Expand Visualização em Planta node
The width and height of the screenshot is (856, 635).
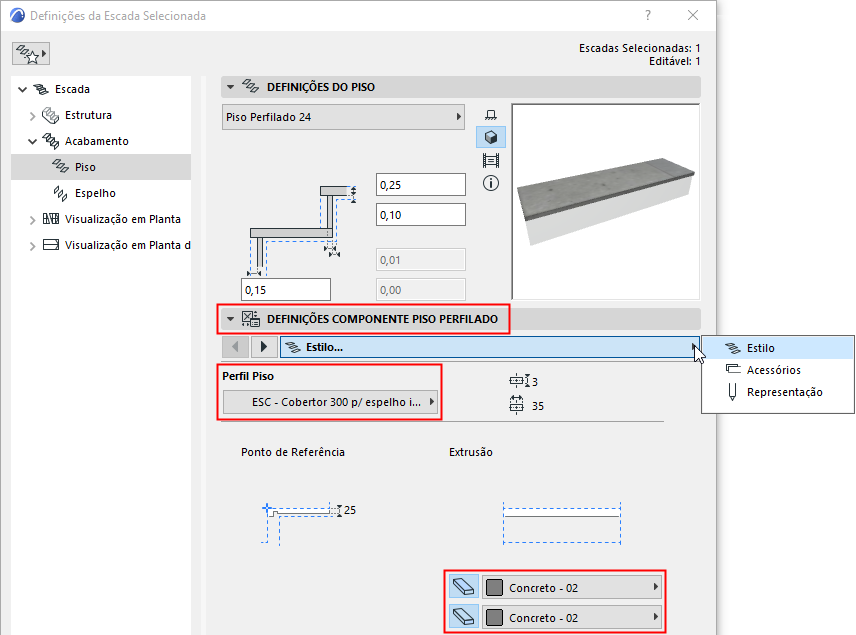coord(32,219)
